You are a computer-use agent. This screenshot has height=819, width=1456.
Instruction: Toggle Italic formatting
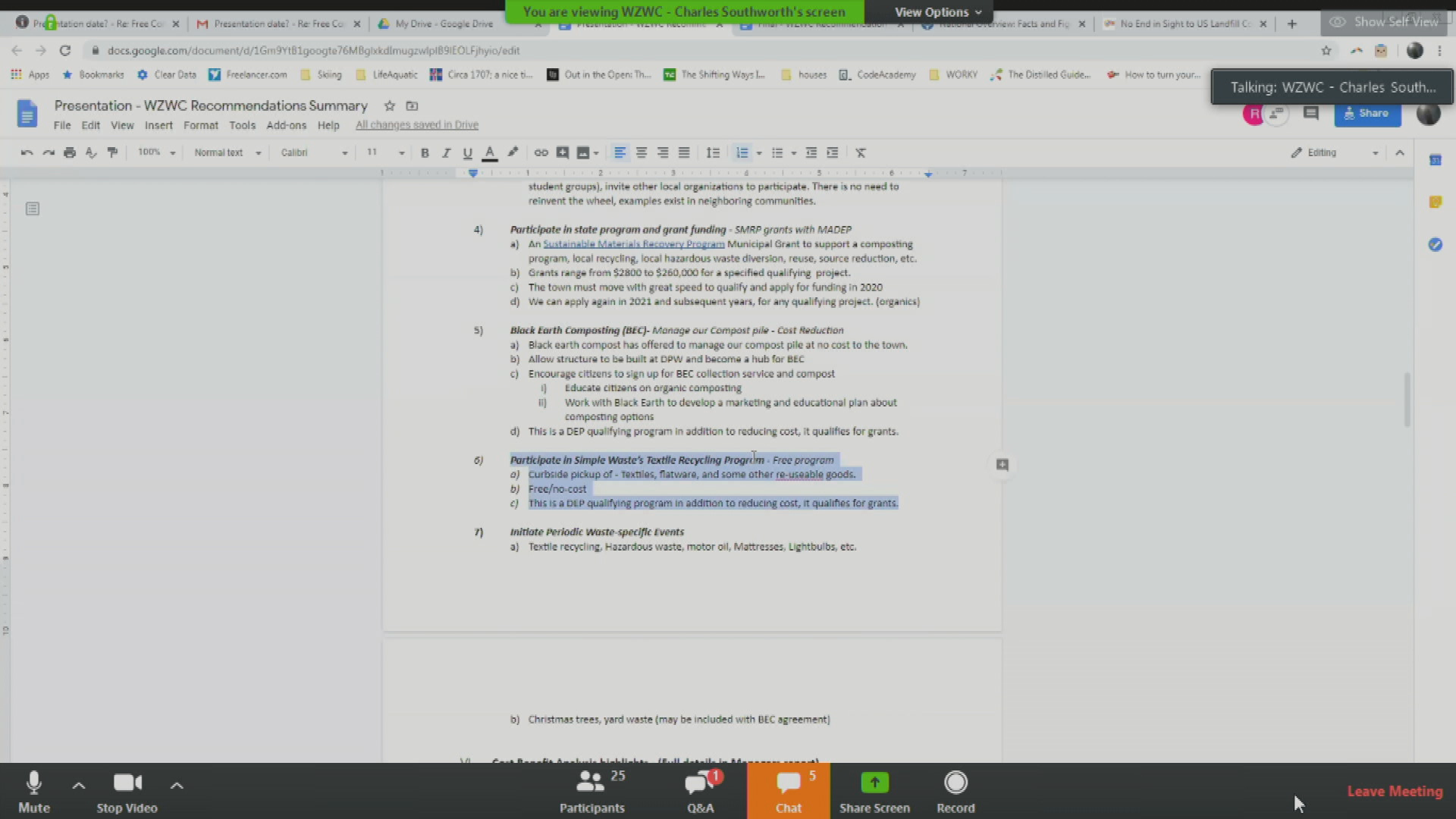(x=446, y=152)
